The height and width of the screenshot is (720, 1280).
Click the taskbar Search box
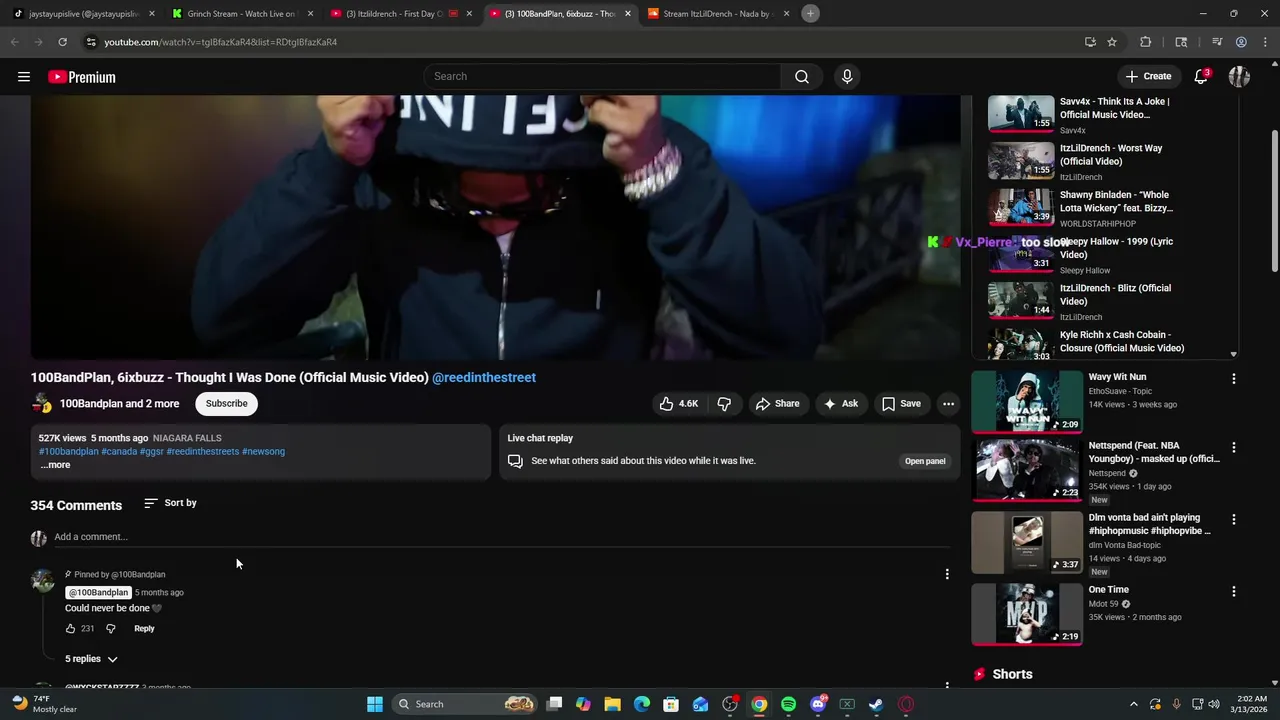[x=465, y=704]
